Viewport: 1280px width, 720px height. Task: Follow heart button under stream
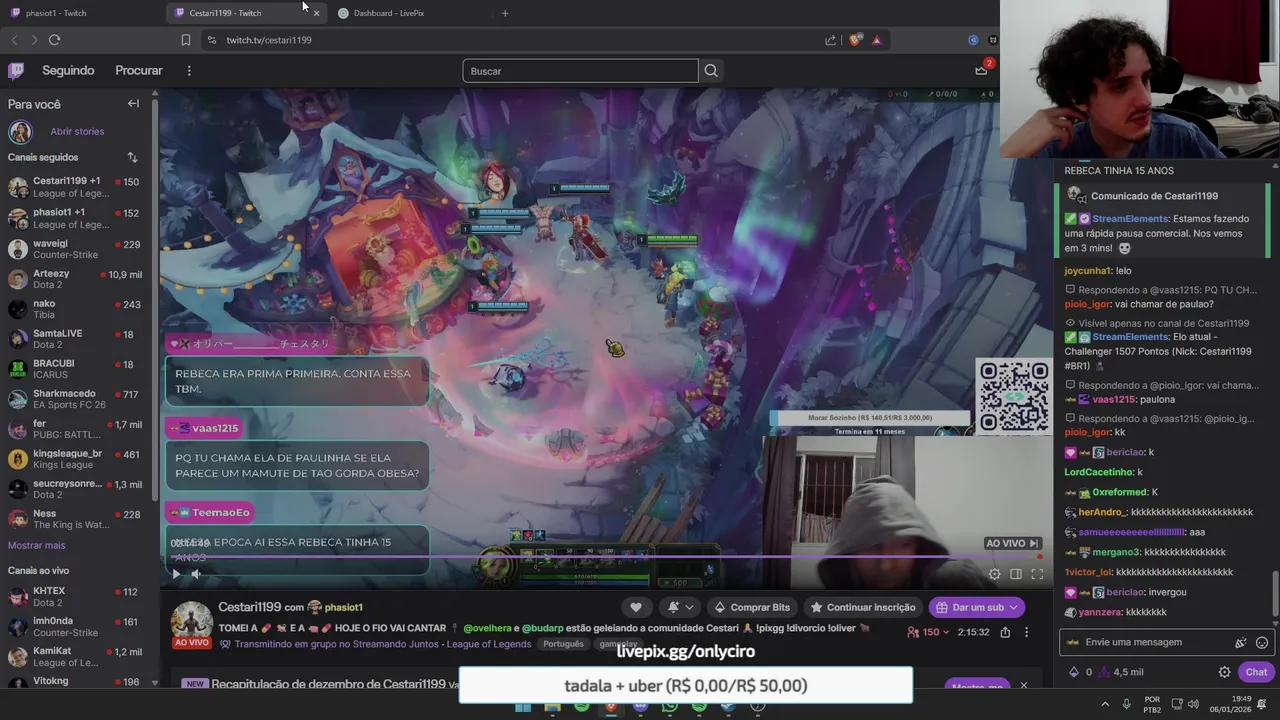click(x=635, y=607)
